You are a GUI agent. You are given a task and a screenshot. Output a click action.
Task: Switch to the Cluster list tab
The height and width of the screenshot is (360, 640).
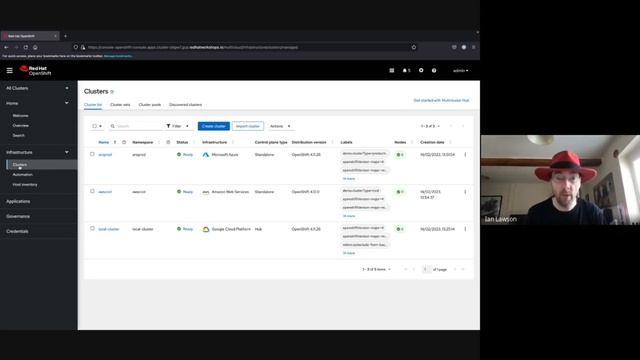pyautogui.click(x=93, y=105)
